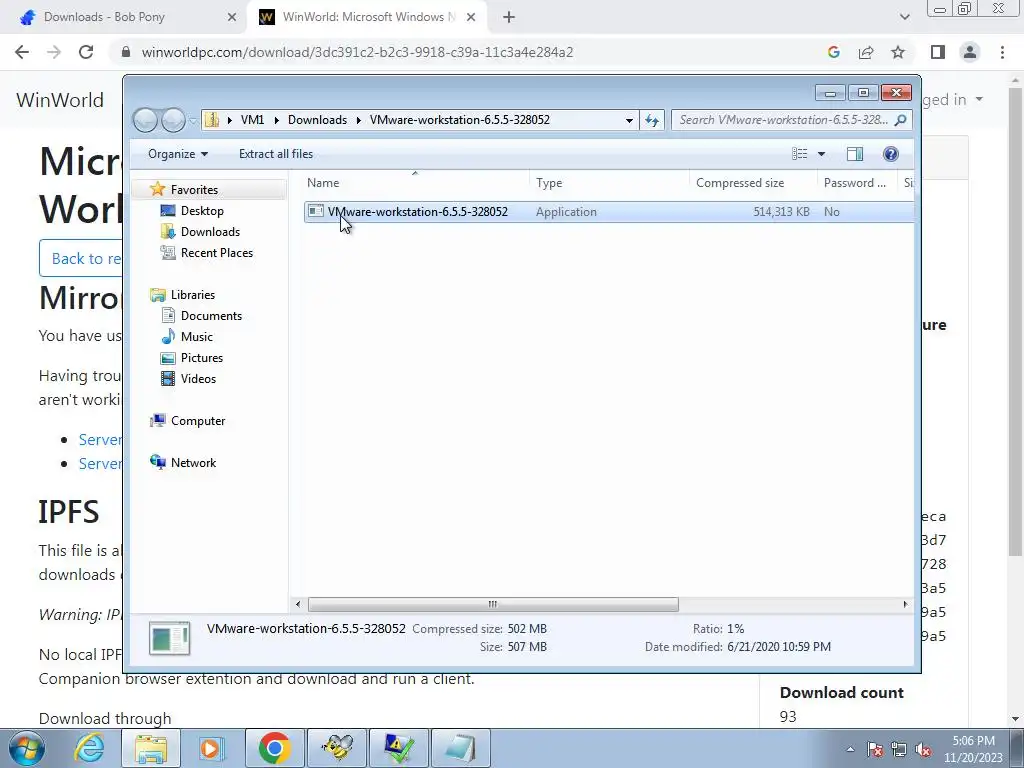Click Google search icon in omnibox
This screenshot has width=1024, height=768.
(x=833, y=52)
